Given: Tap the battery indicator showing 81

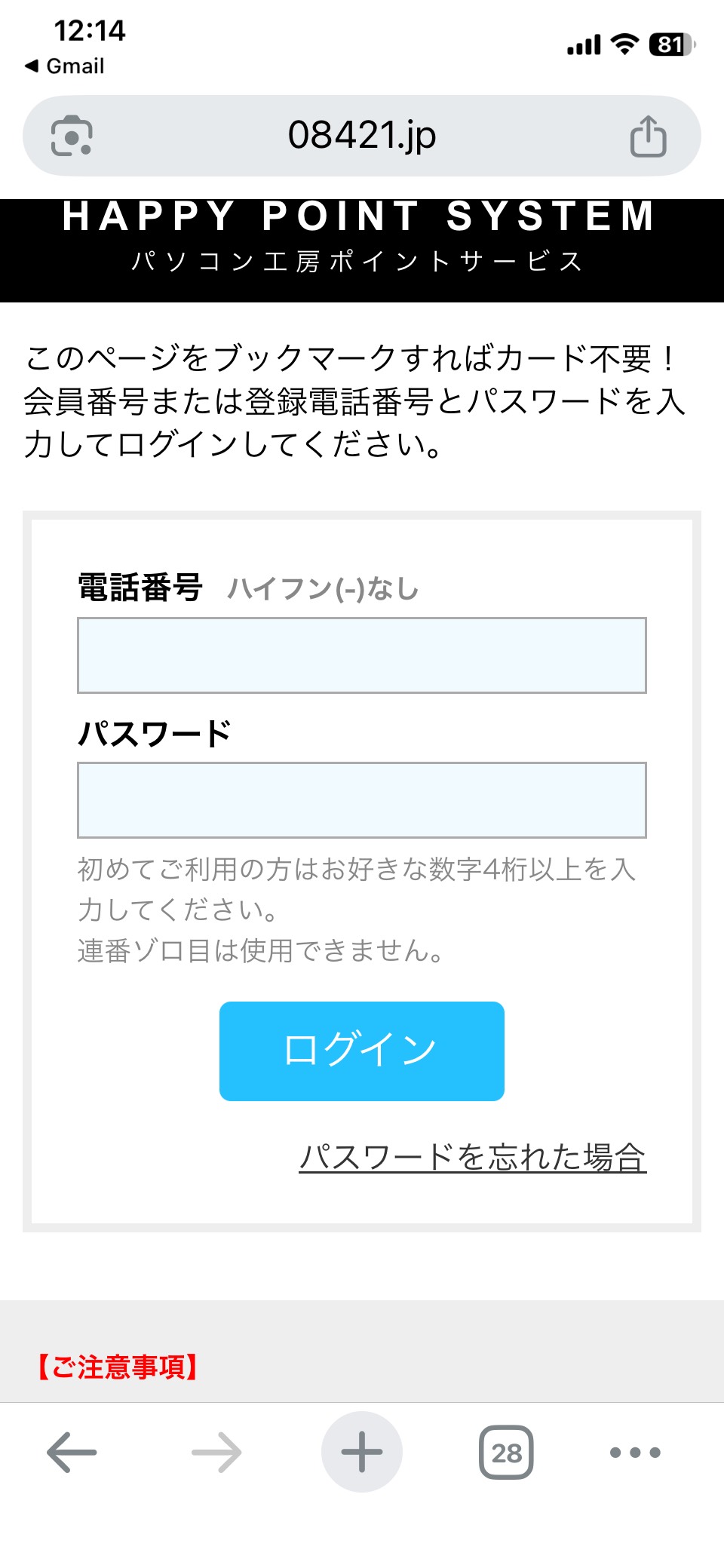Looking at the screenshot, I should point(670,44).
